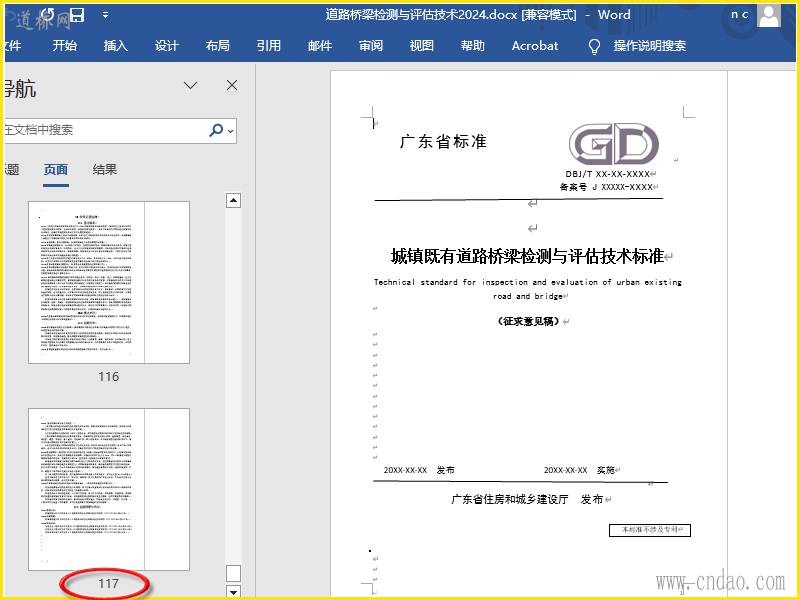The image size is (800, 600).
Task: Click thumbnail scrollbar up arrow
Action: click(233, 201)
